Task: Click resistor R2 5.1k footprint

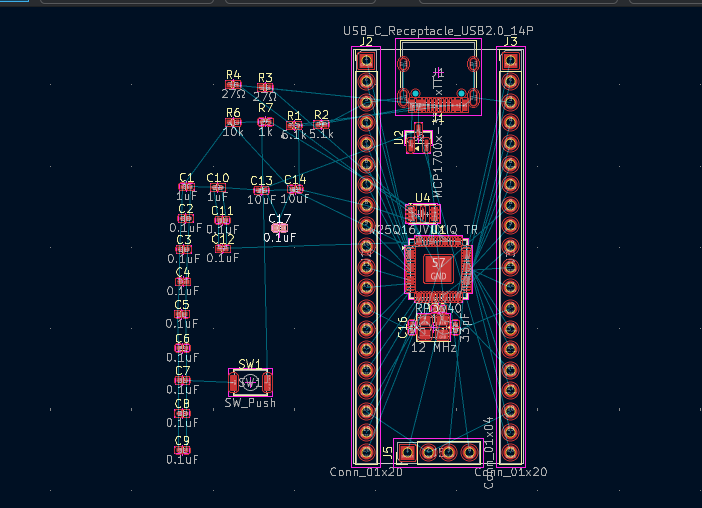Action: 321,125
